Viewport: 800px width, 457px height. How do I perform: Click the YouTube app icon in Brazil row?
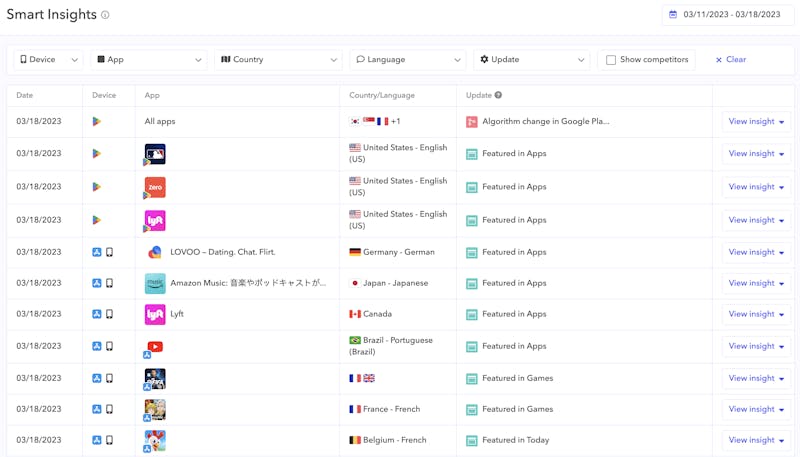coord(155,346)
